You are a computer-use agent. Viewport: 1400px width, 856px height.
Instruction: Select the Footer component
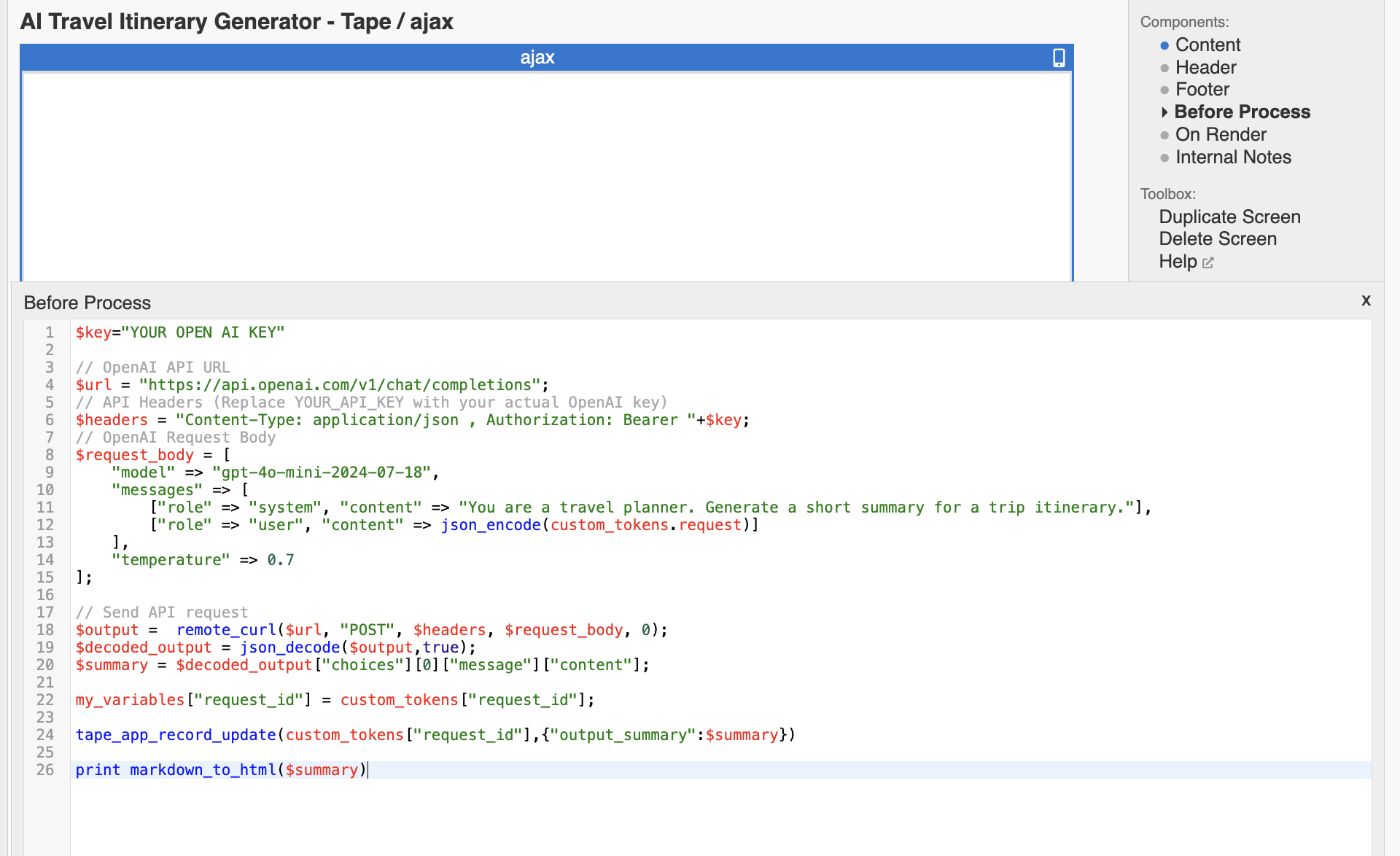pos(1202,90)
